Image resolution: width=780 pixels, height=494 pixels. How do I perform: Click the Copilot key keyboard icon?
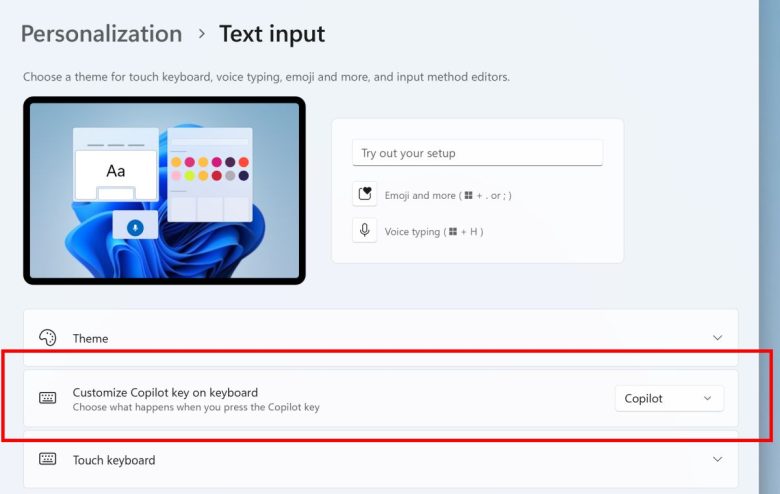pyautogui.click(x=48, y=398)
